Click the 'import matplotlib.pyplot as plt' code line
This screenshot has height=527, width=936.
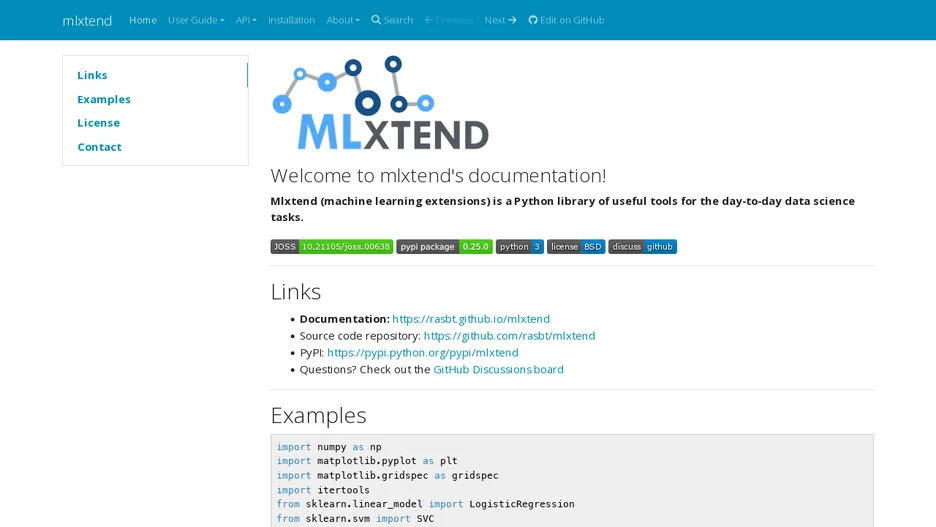coord(367,461)
